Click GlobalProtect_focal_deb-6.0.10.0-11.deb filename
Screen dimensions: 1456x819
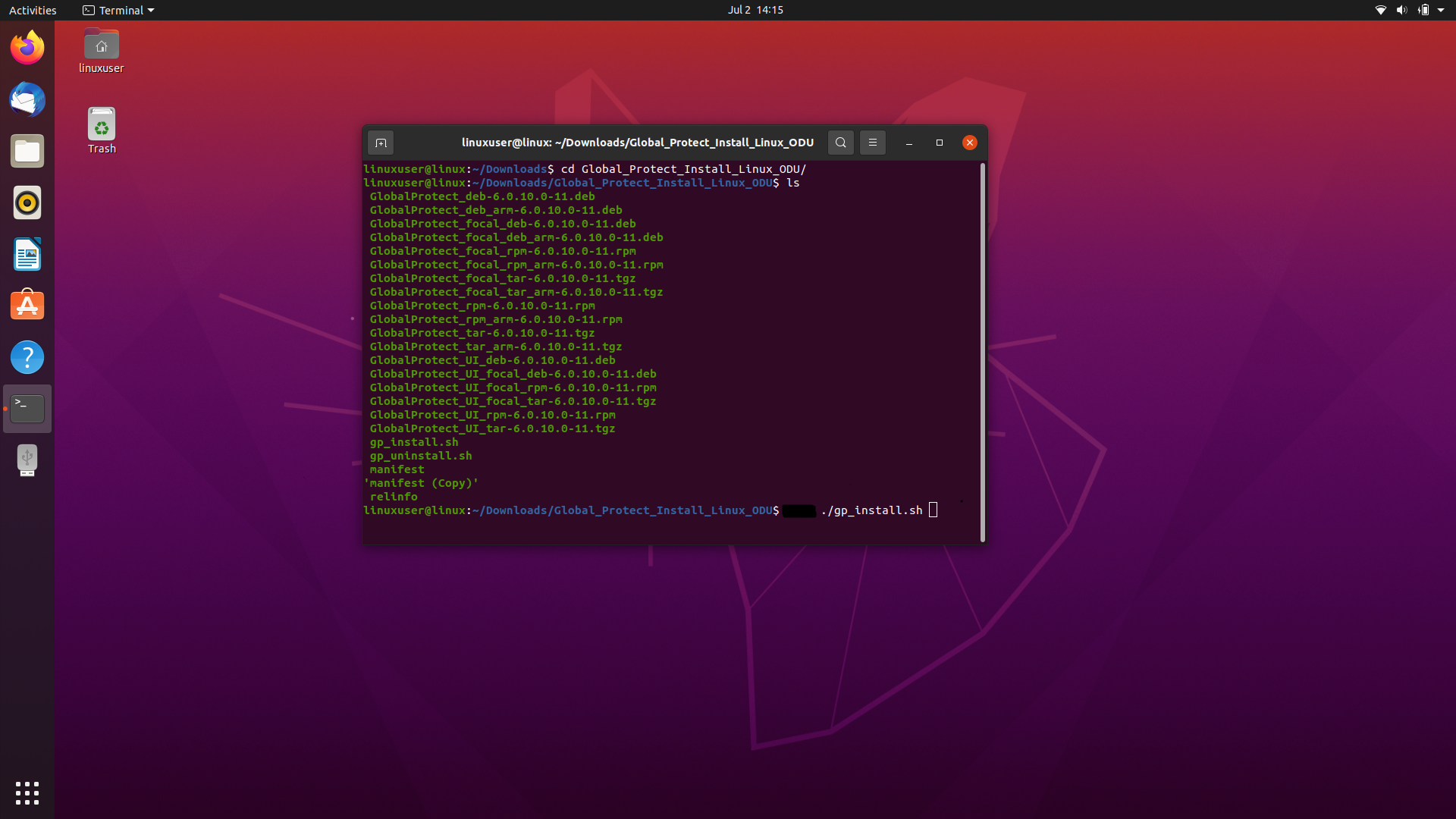[x=503, y=224]
